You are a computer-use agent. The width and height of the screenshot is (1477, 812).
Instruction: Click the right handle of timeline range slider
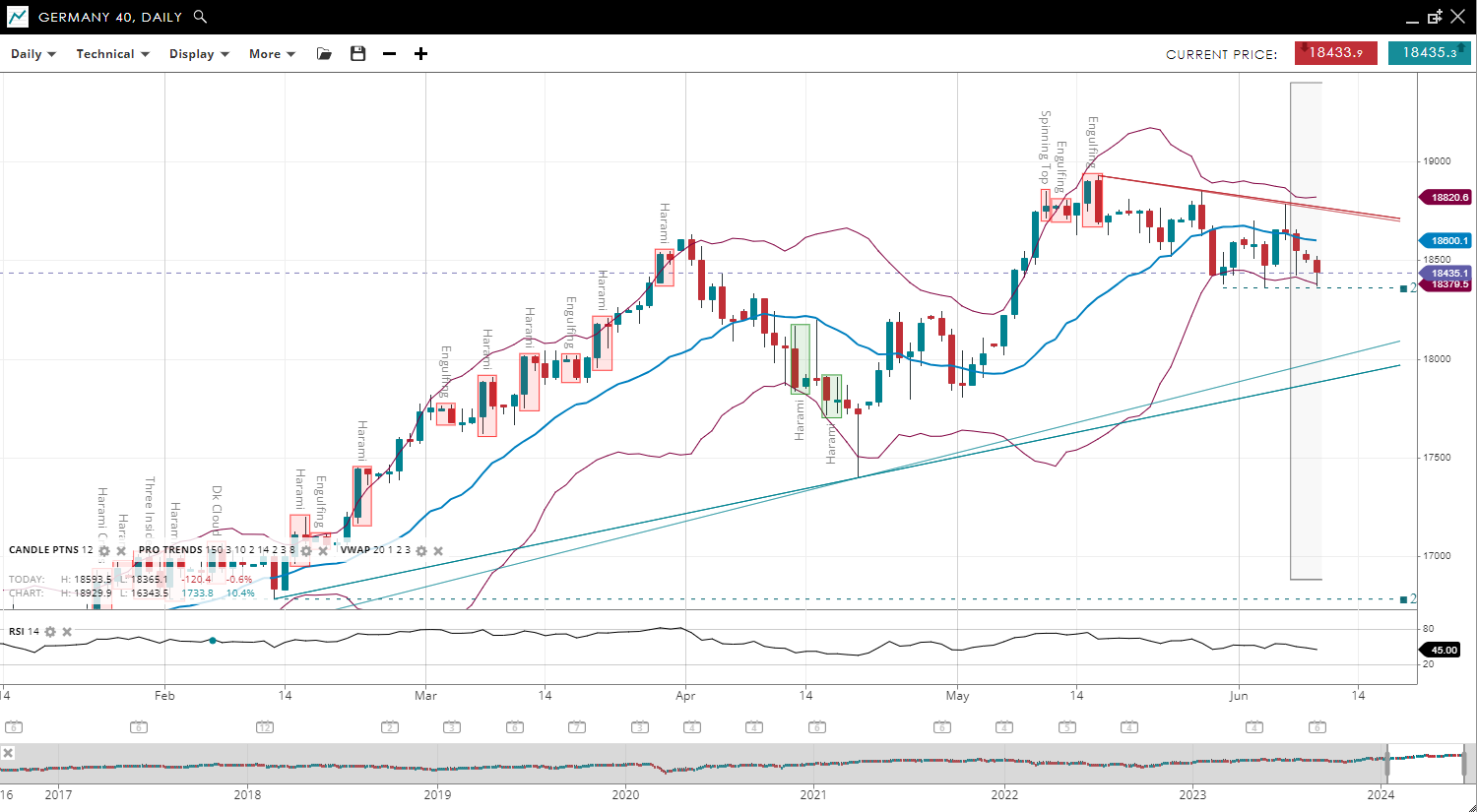click(1465, 763)
